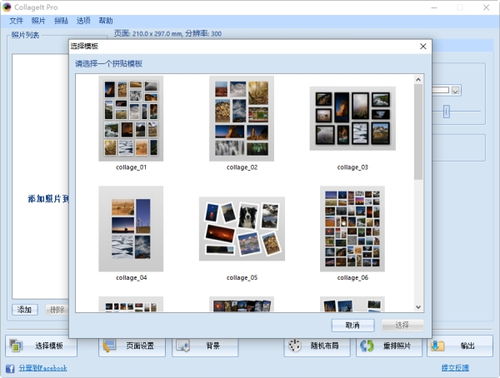The width and height of the screenshot is (500, 378).
Task: Select the collage_03 template thumbnail
Action: click(353, 118)
